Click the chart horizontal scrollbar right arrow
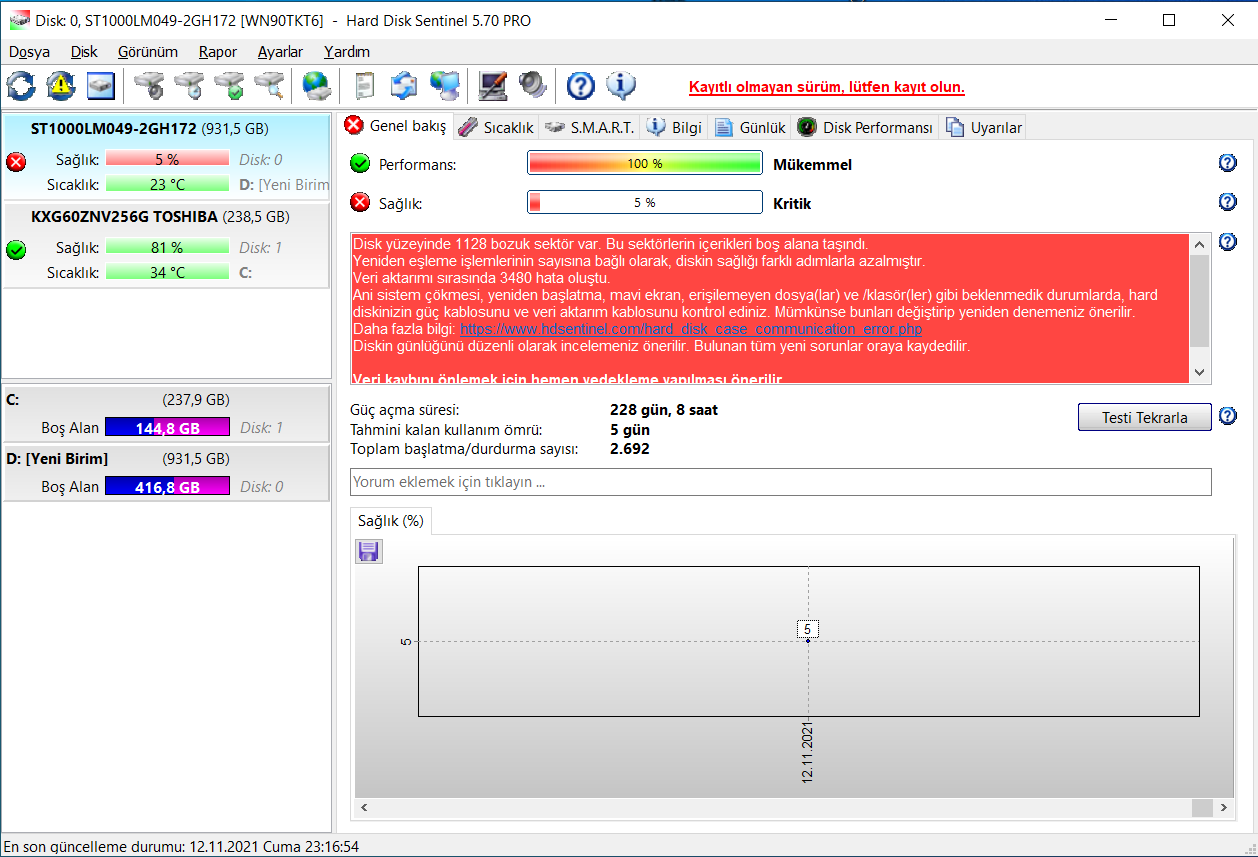Viewport: 1258px width, 857px height. pyautogui.click(x=1222, y=807)
